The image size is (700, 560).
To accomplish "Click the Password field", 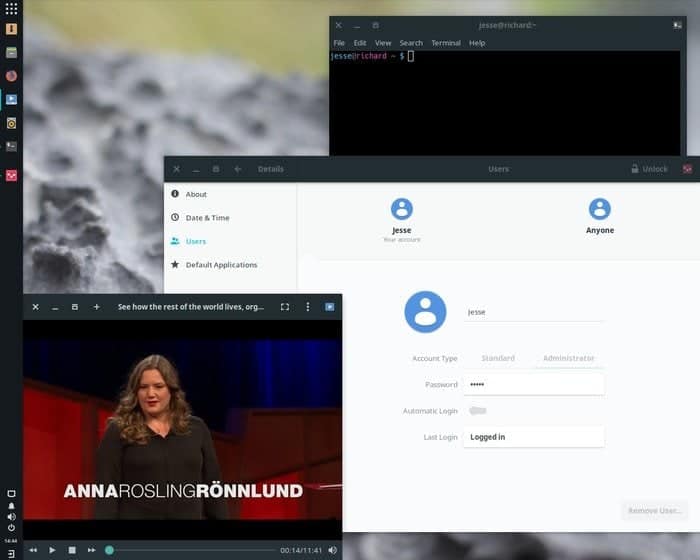I will pos(533,385).
